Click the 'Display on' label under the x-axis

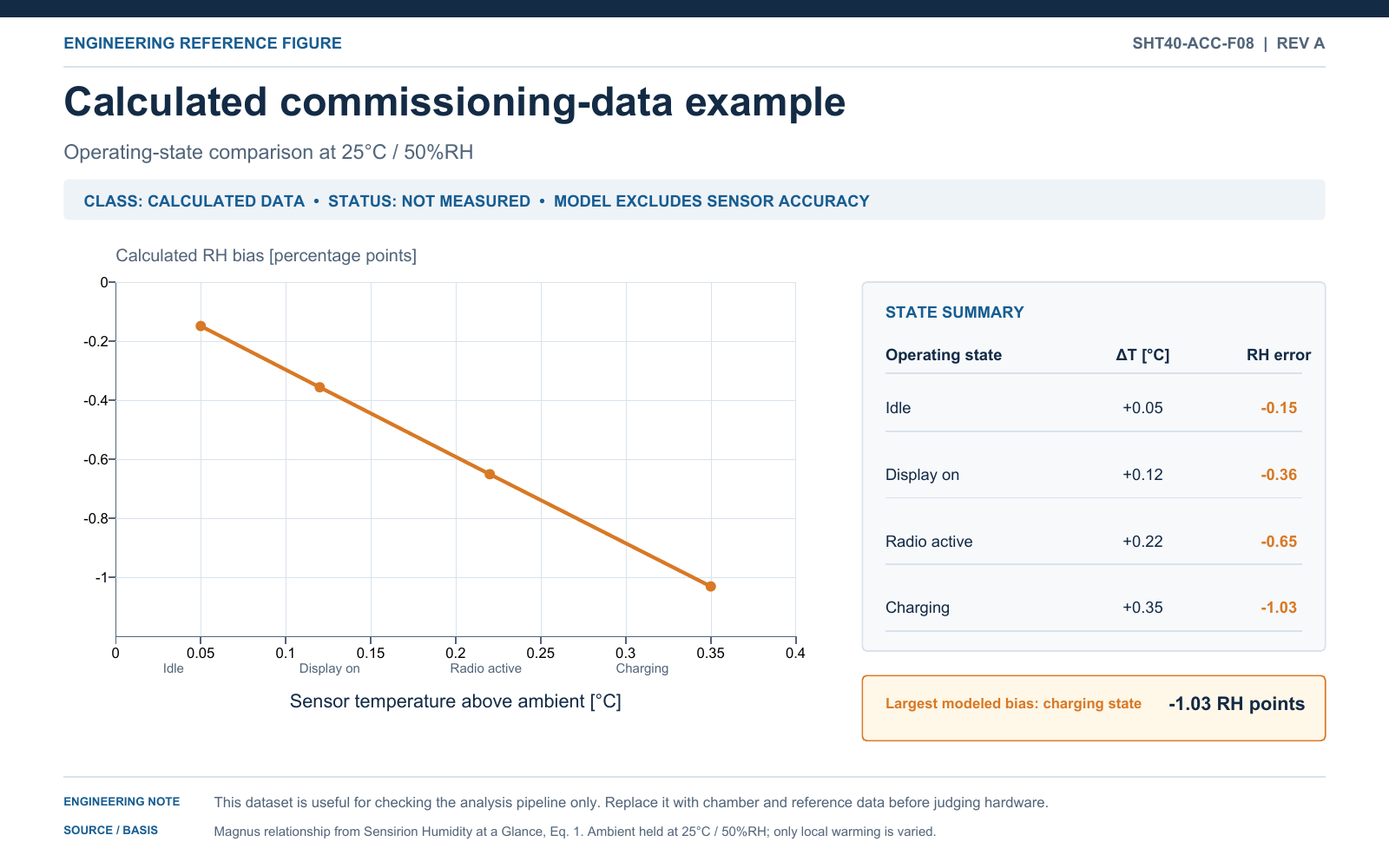point(329,668)
